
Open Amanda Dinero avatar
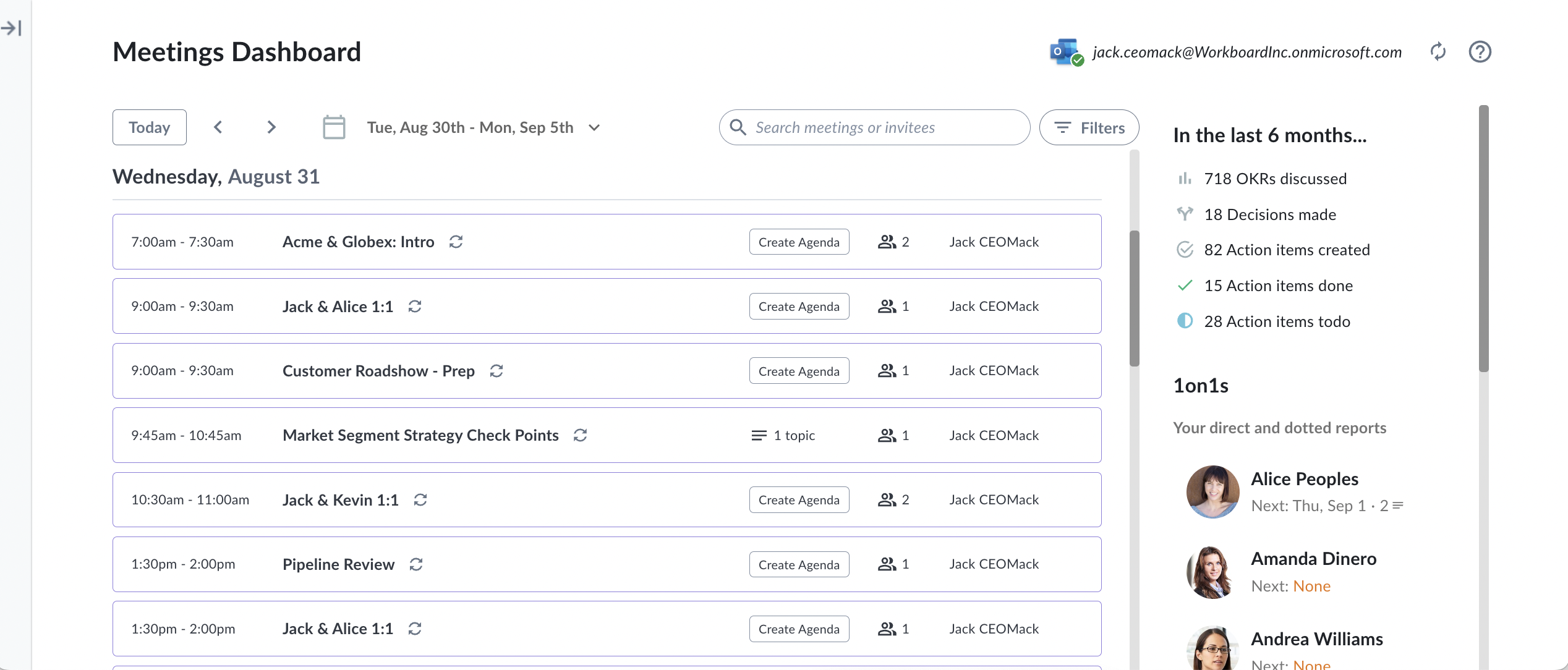coord(1212,572)
